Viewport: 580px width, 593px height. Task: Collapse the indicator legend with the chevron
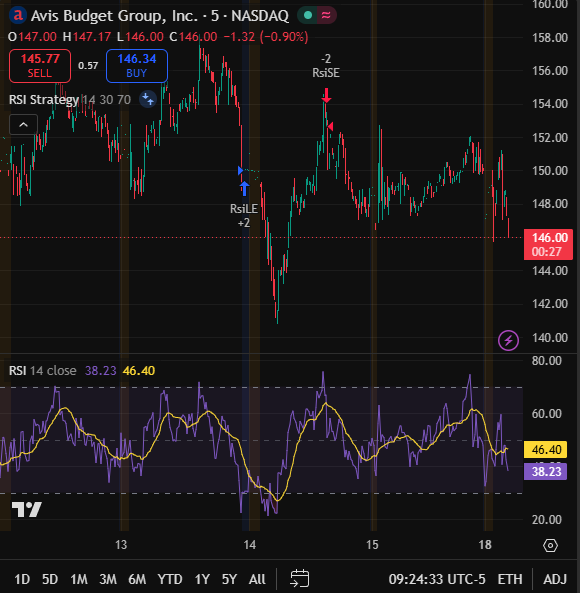pos(23,124)
